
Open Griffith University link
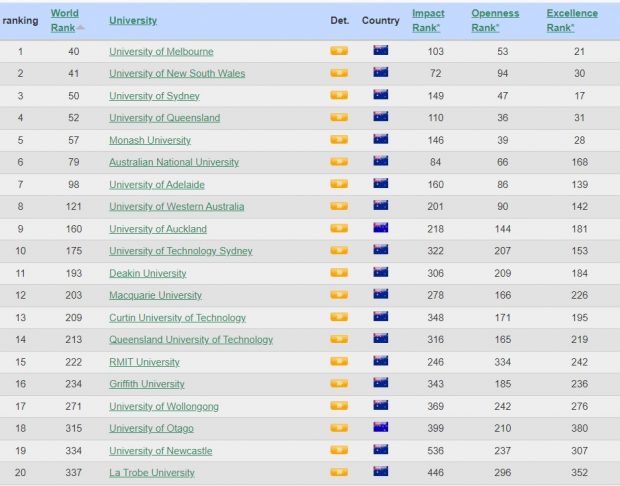(147, 384)
